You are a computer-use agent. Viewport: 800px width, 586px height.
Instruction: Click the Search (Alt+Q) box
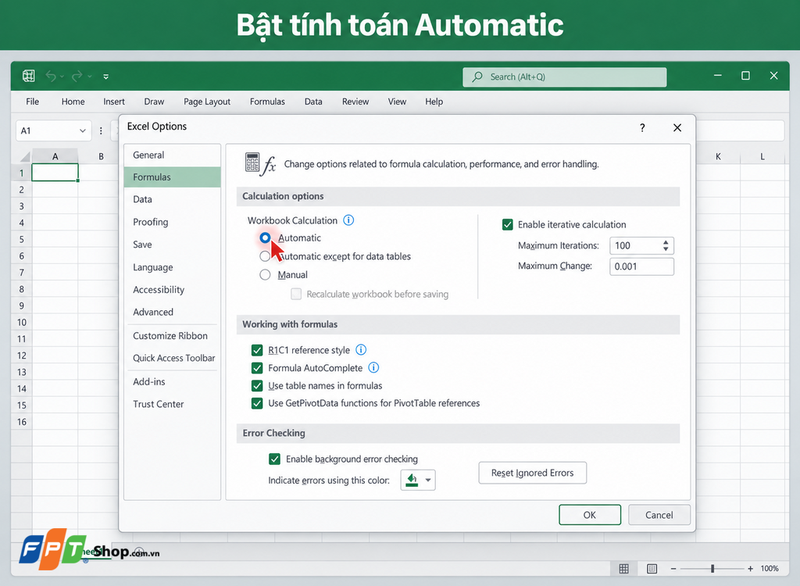pyautogui.click(x=564, y=77)
